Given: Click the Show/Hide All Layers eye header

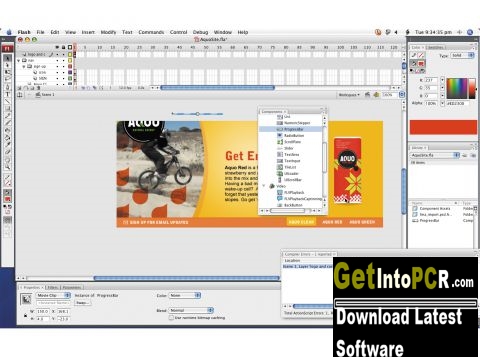Looking at the screenshot, I should click(x=57, y=47).
